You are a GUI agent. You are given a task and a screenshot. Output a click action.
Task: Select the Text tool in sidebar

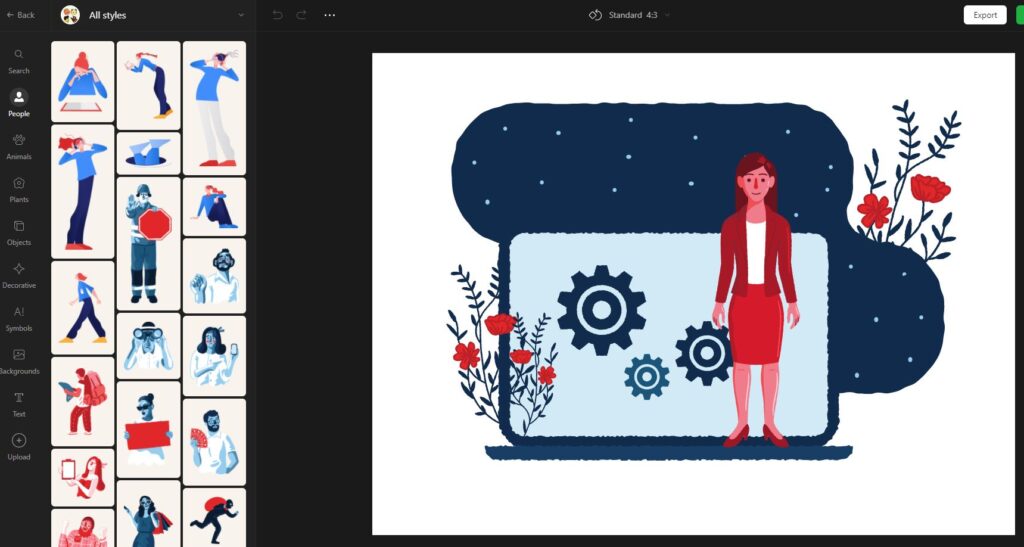click(19, 403)
